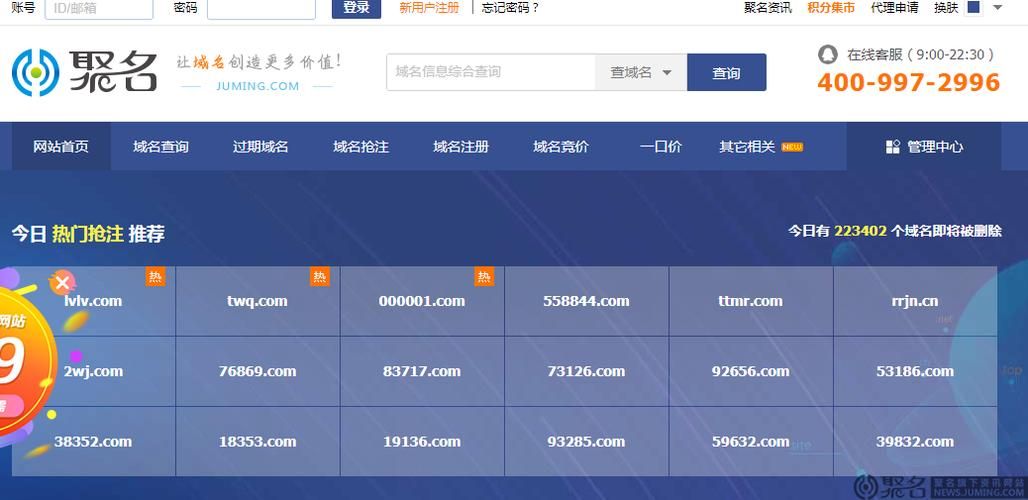Screen dimensions: 1028x500
Task: Open 域名查询 nav menu
Action: pos(161,147)
